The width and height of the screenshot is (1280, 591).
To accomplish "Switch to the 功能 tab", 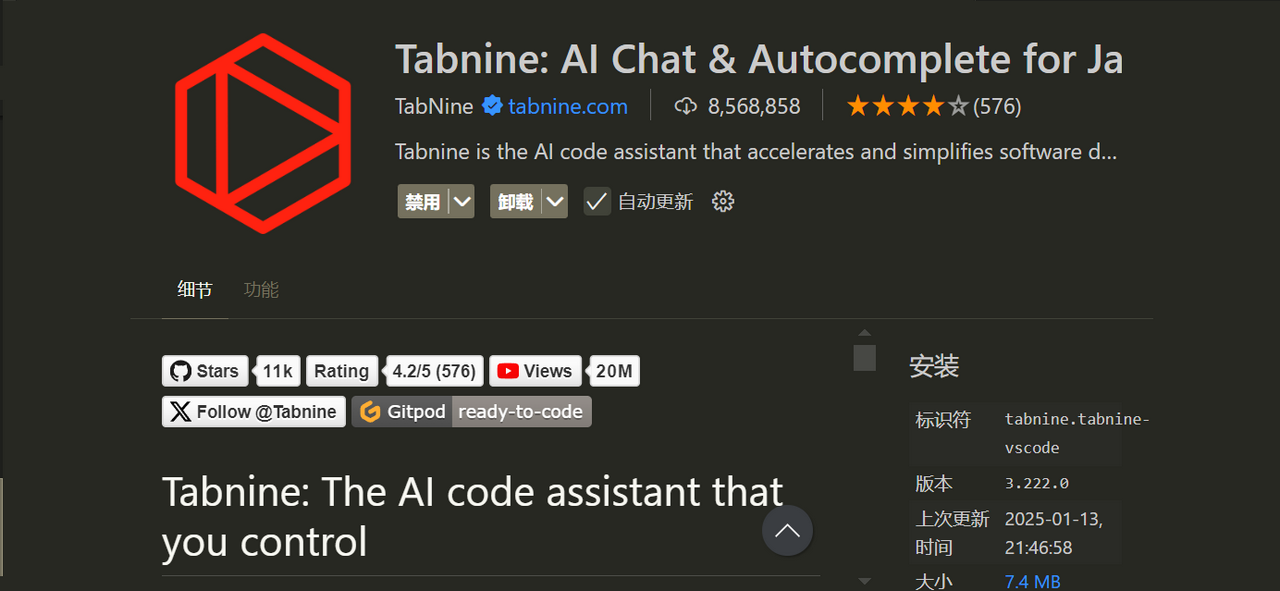I will (x=261, y=290).
